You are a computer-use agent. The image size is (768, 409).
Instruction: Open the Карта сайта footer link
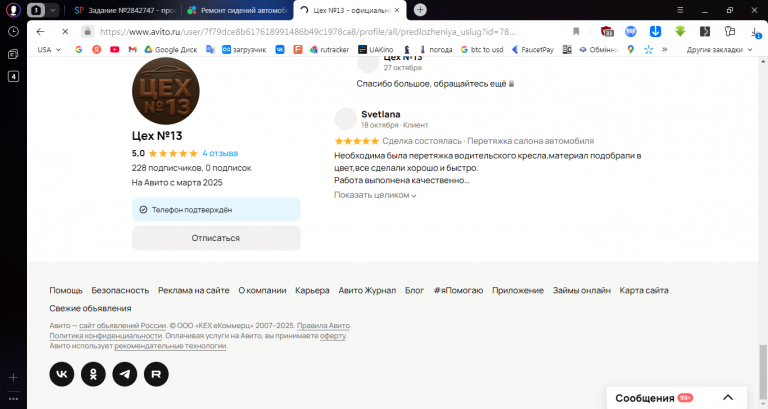pyautogui.click(x=644, y=290)
